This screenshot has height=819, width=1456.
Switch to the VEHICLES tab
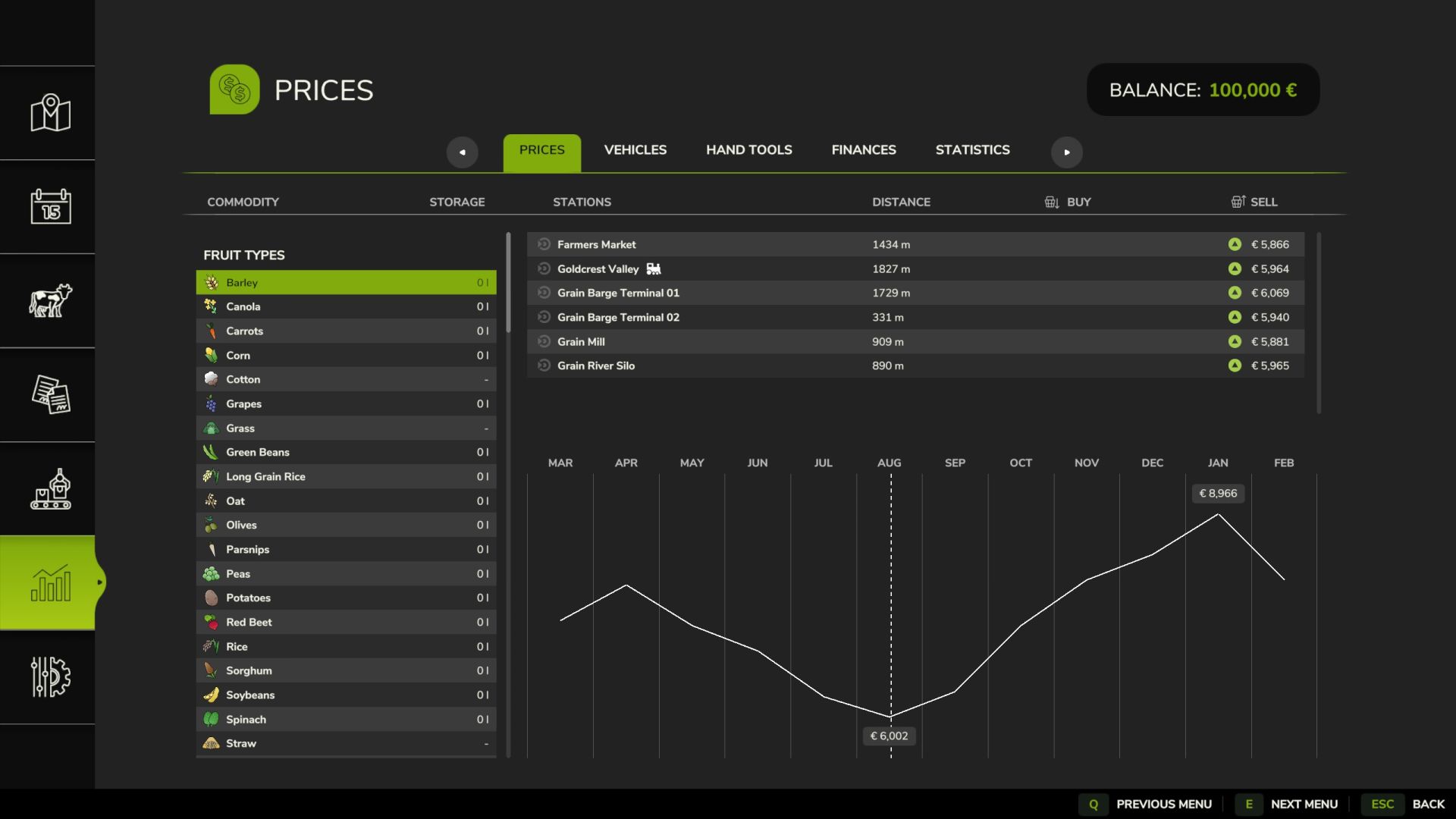click(635, 150)
